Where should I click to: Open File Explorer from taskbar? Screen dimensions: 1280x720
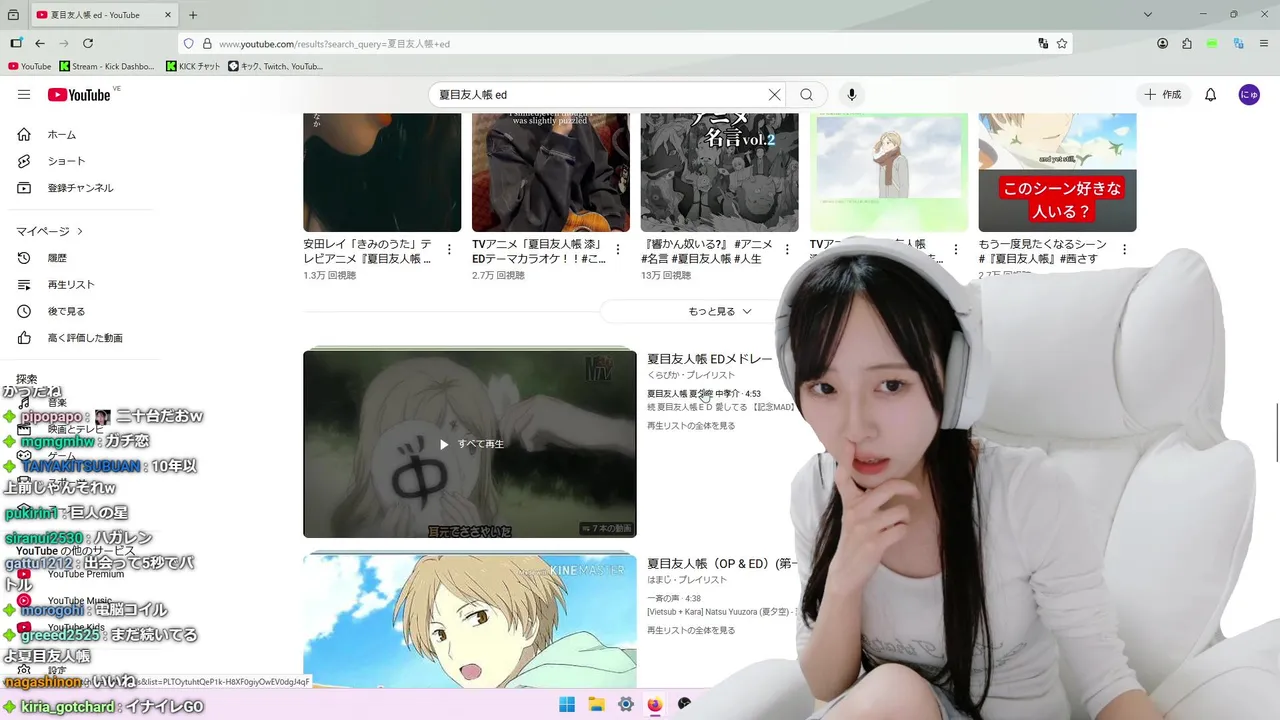[596, 704]
